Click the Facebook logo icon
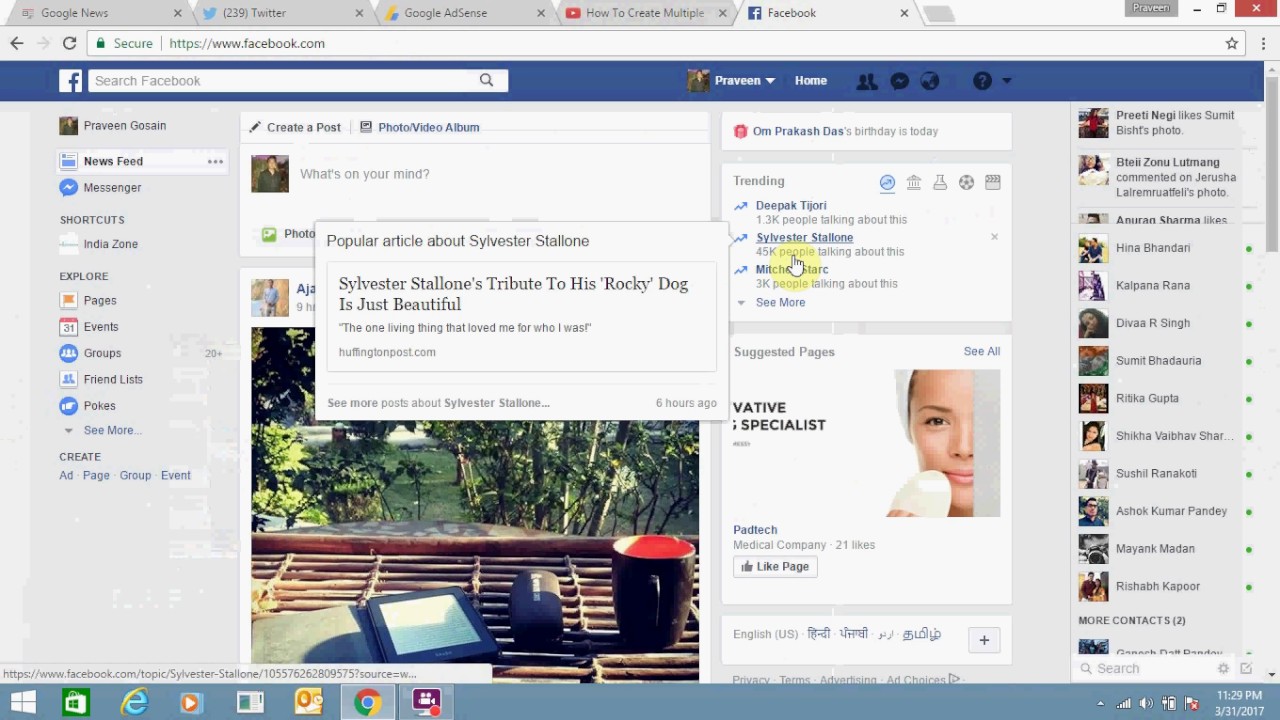This screenshot has width=1280, height=720. tap(70, 81)
